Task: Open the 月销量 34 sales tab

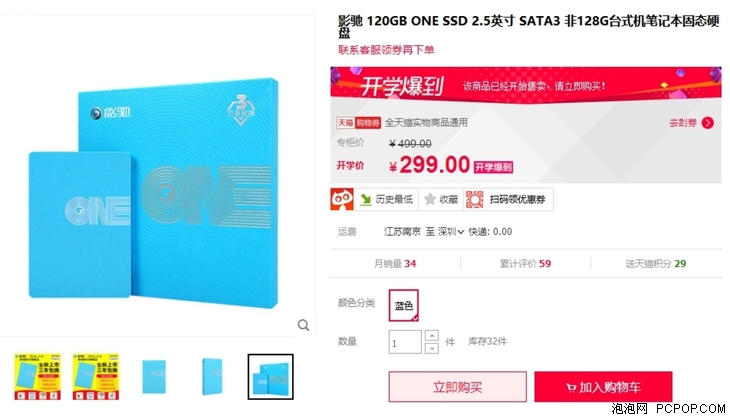Action: pos(395,264)
